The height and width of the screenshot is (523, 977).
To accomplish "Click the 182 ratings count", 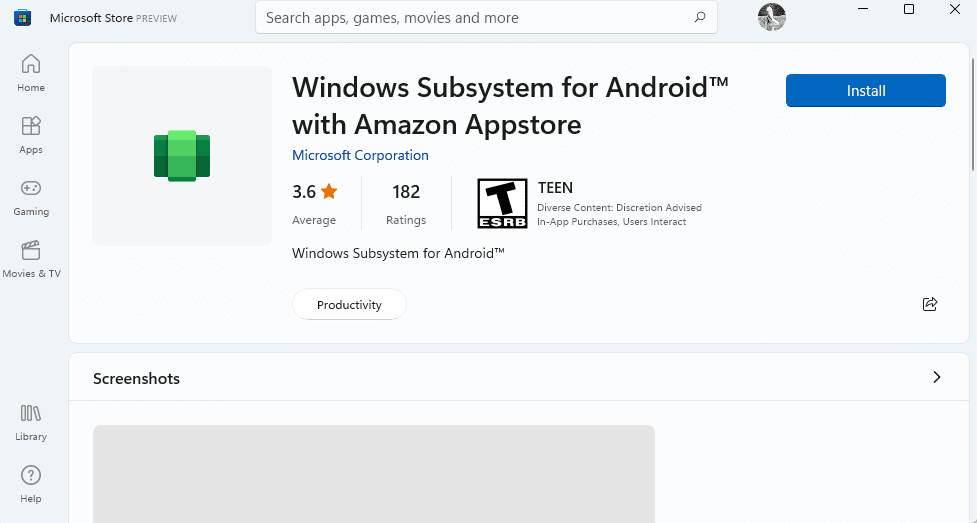I will (x=406, y=191).
